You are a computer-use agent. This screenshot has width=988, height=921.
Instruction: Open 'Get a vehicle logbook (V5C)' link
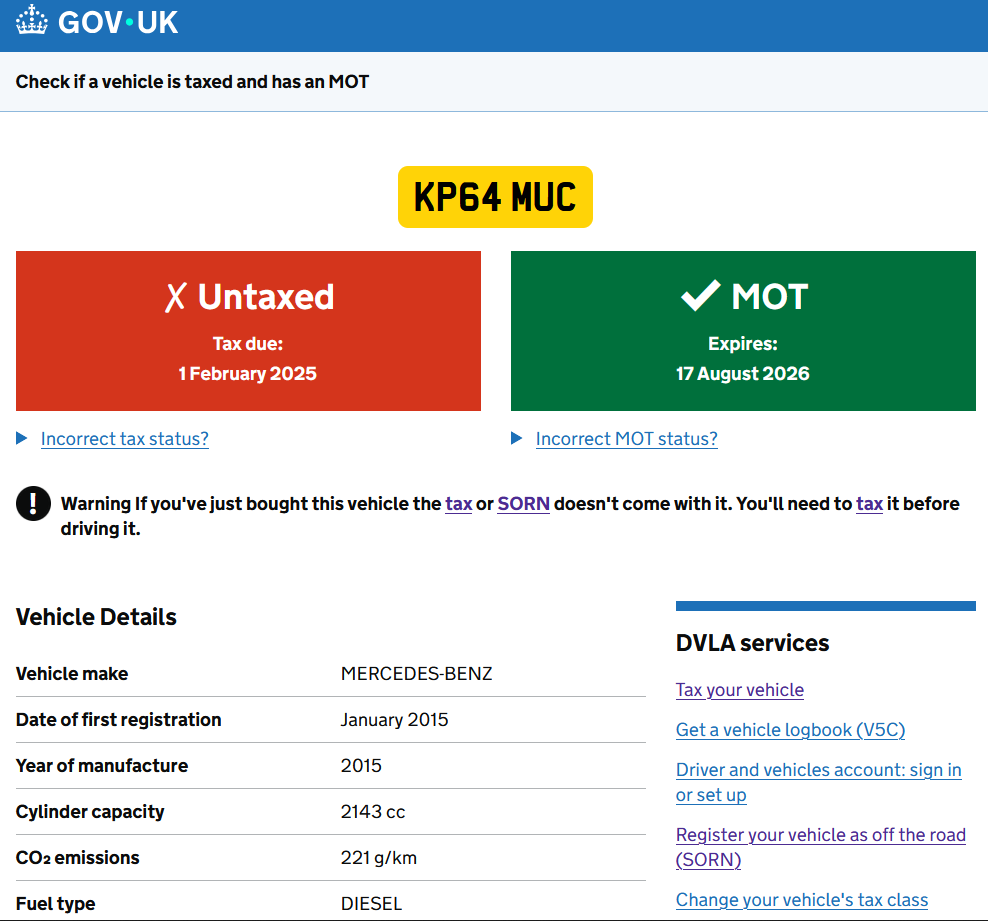[x=790, y=730]
